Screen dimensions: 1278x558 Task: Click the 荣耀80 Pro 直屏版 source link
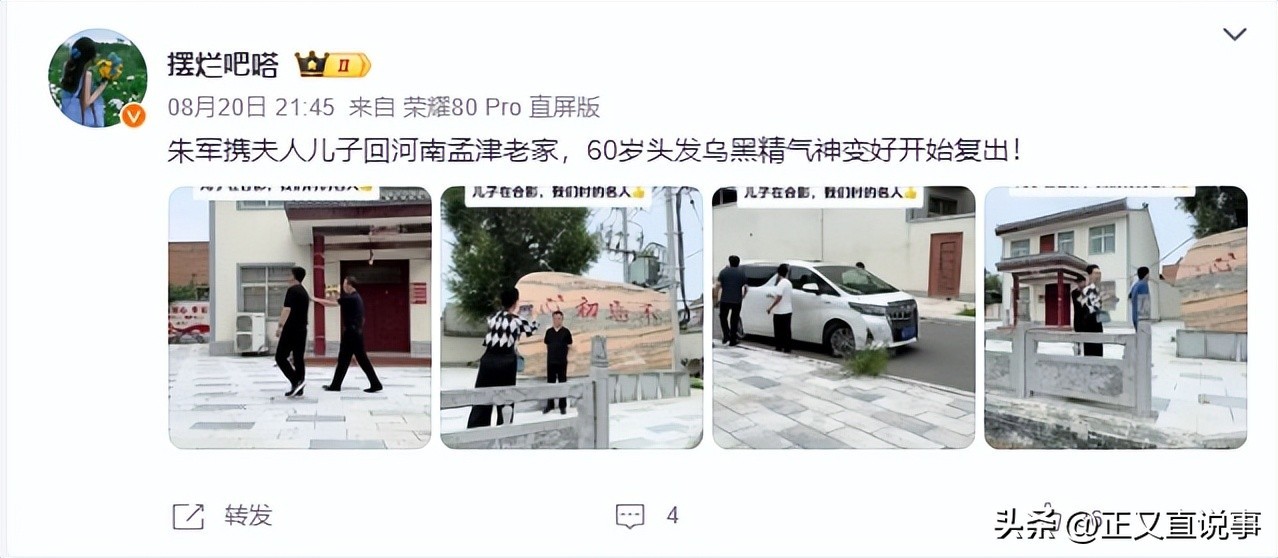[x=501, y=106]
